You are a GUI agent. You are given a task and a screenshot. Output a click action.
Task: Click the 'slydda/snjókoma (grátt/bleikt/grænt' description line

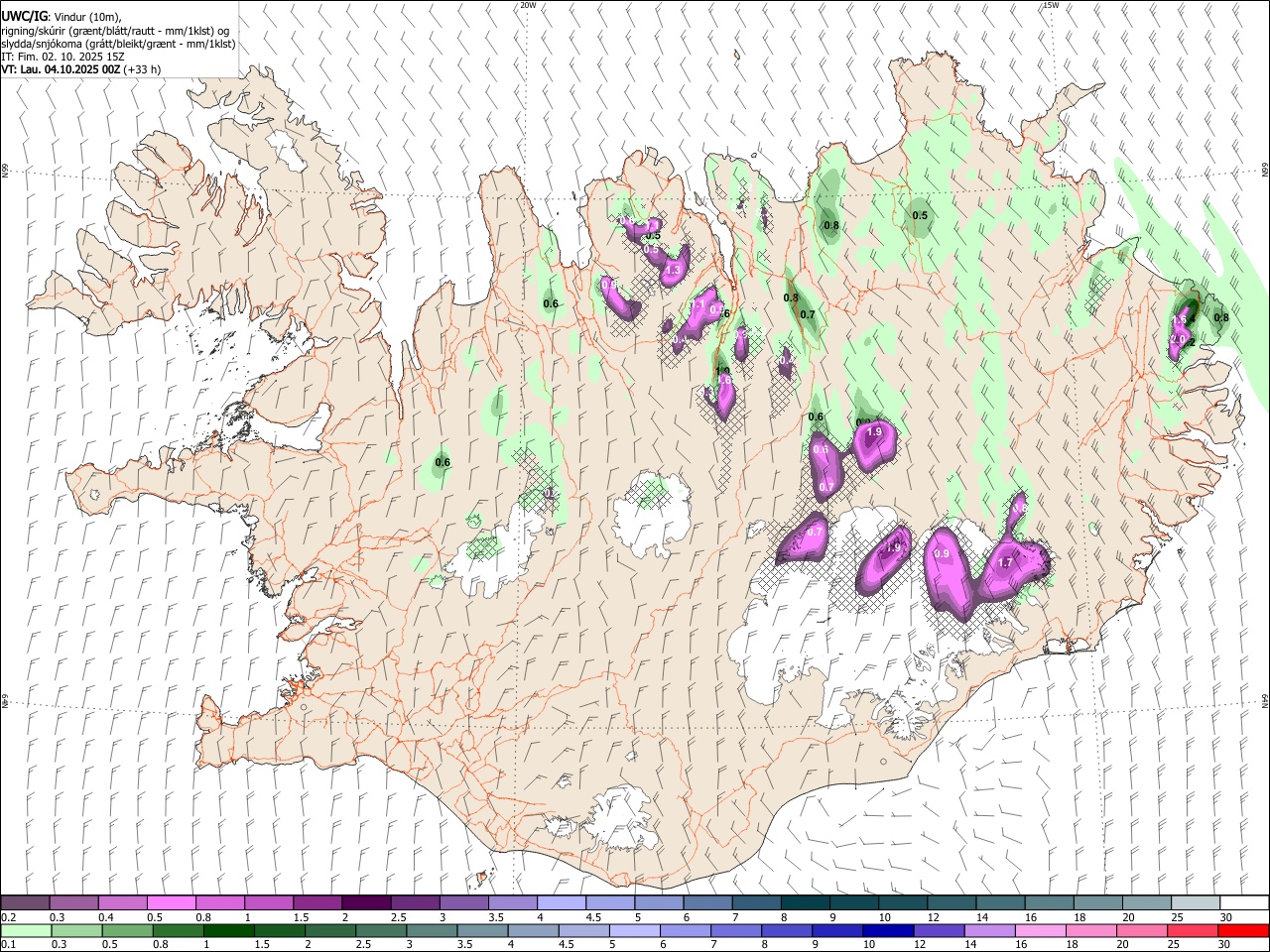click(118, 44)
